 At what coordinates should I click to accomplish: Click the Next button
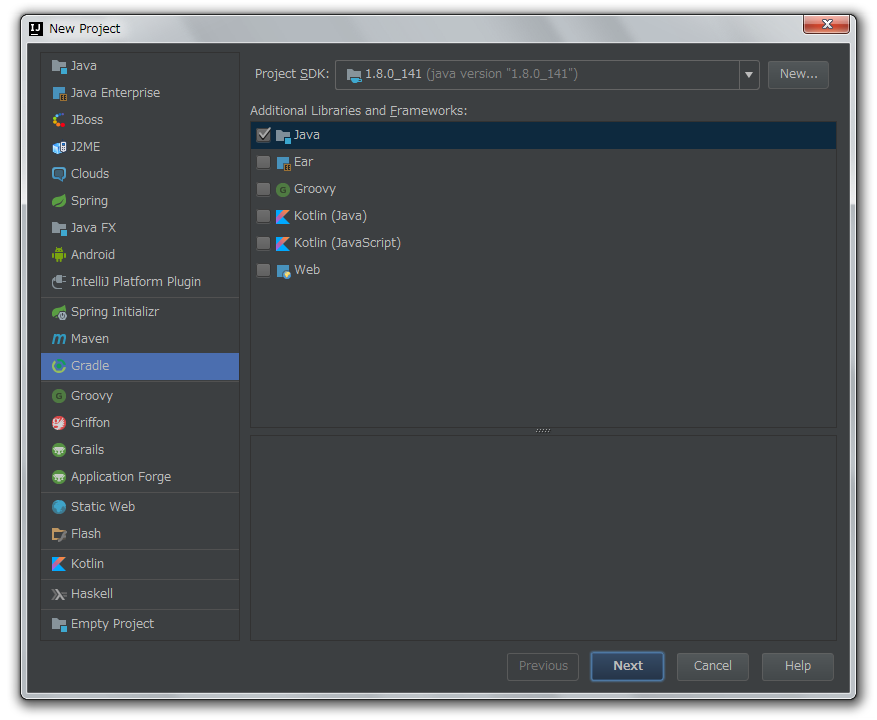click(628, 666)
